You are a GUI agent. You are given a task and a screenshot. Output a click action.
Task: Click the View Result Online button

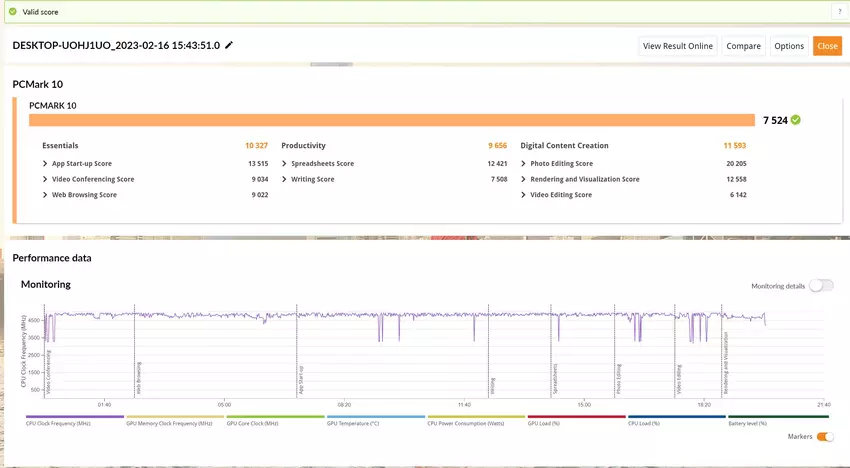pos(678,46)
